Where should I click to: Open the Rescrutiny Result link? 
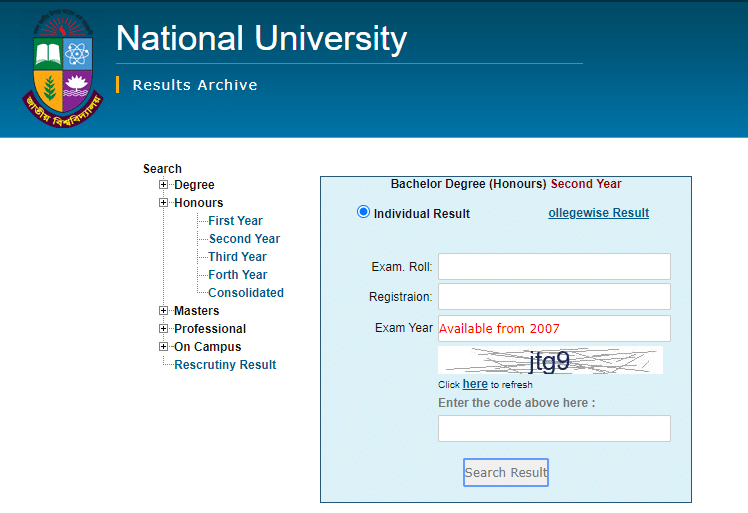pyautogui.click(x=225, y=365)
